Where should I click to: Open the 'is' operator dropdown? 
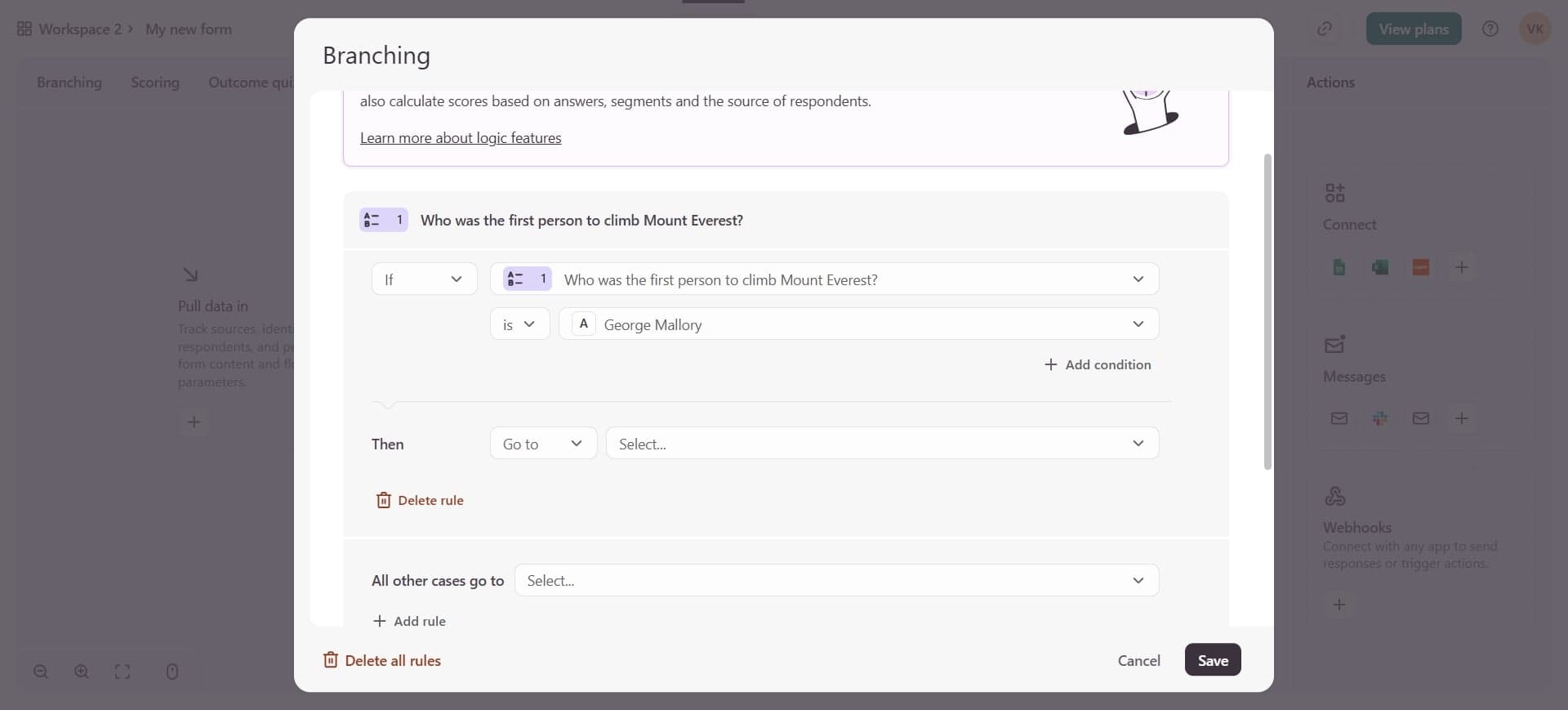point(519,324)
